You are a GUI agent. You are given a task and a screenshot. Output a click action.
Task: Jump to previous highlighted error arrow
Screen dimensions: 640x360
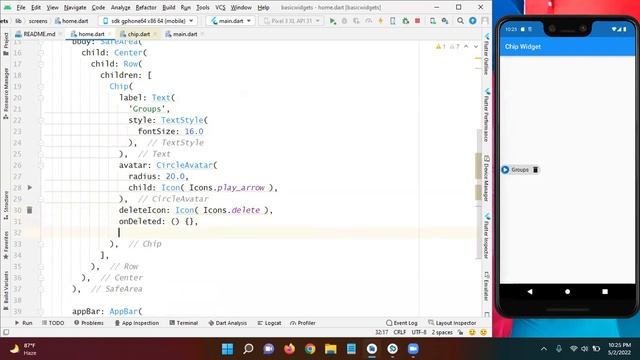click(466, 47)
